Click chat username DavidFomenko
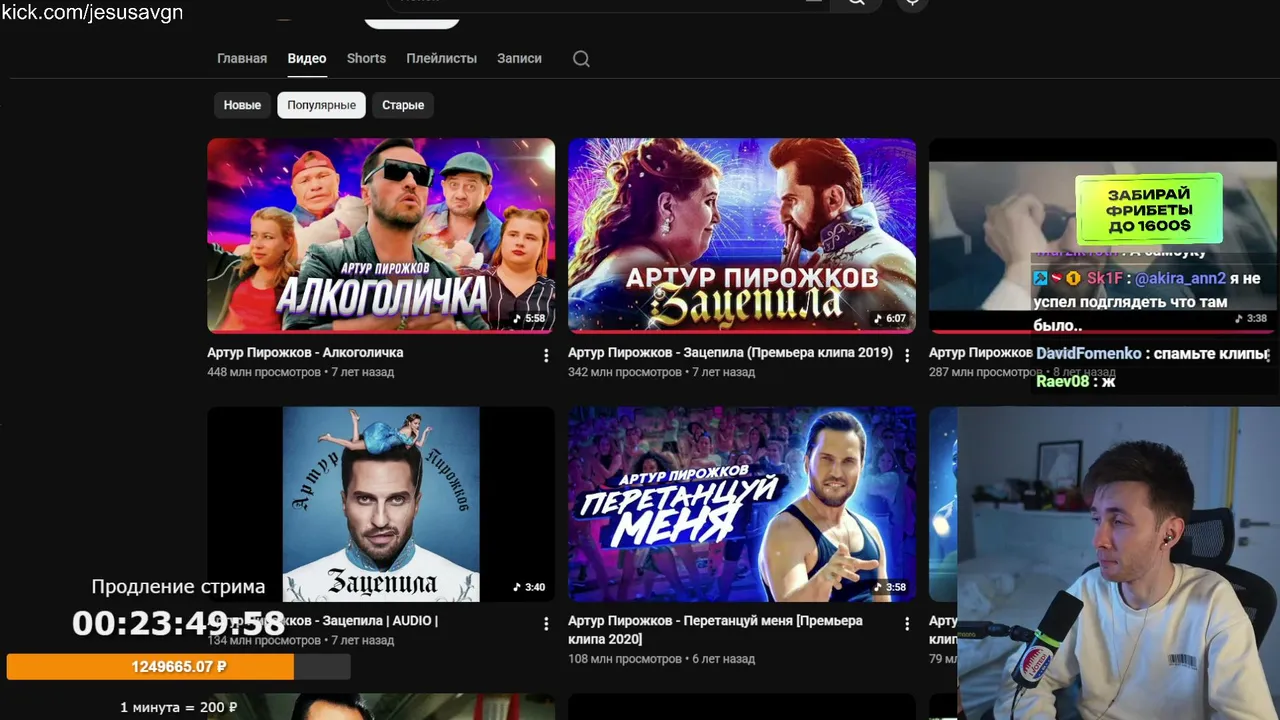 tap(1088, 353)
